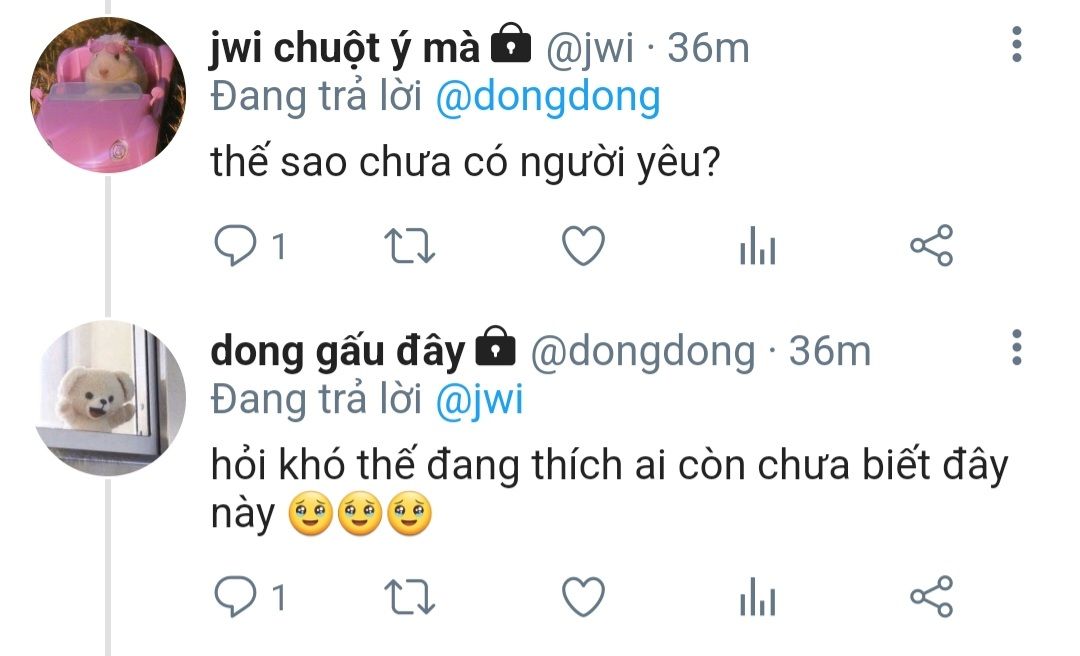Reply to jwi's tweet about người yêu

tap(236, 245)
